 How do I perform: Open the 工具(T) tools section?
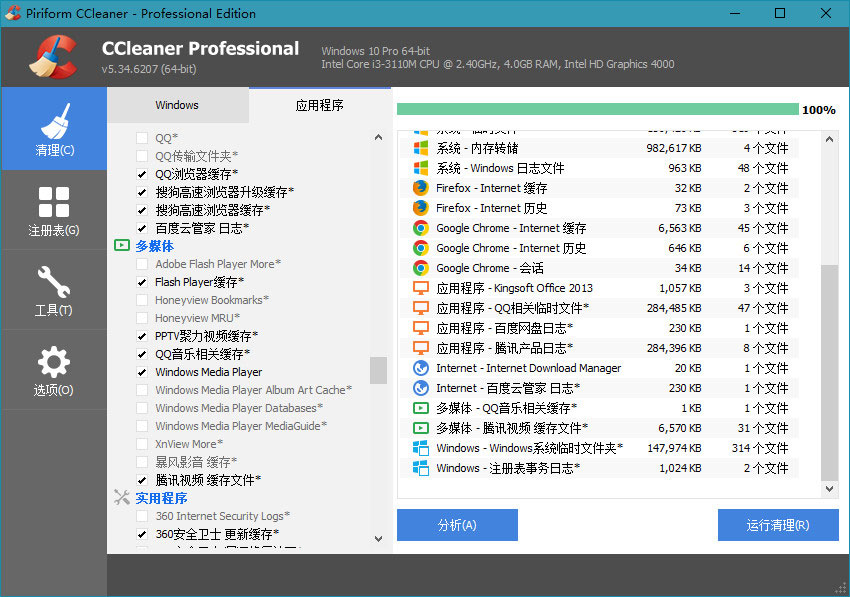click(x=54, y=290)
